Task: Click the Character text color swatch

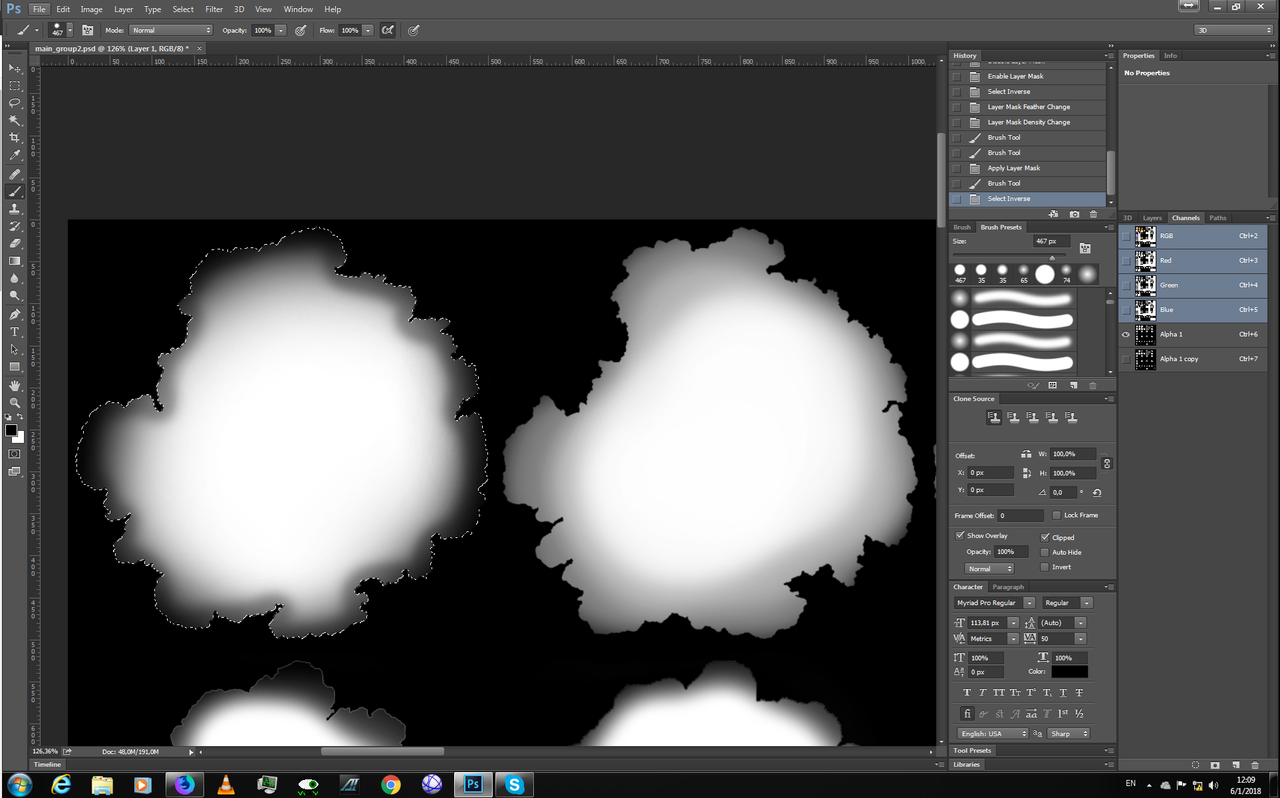Action: click(1069, 672)
